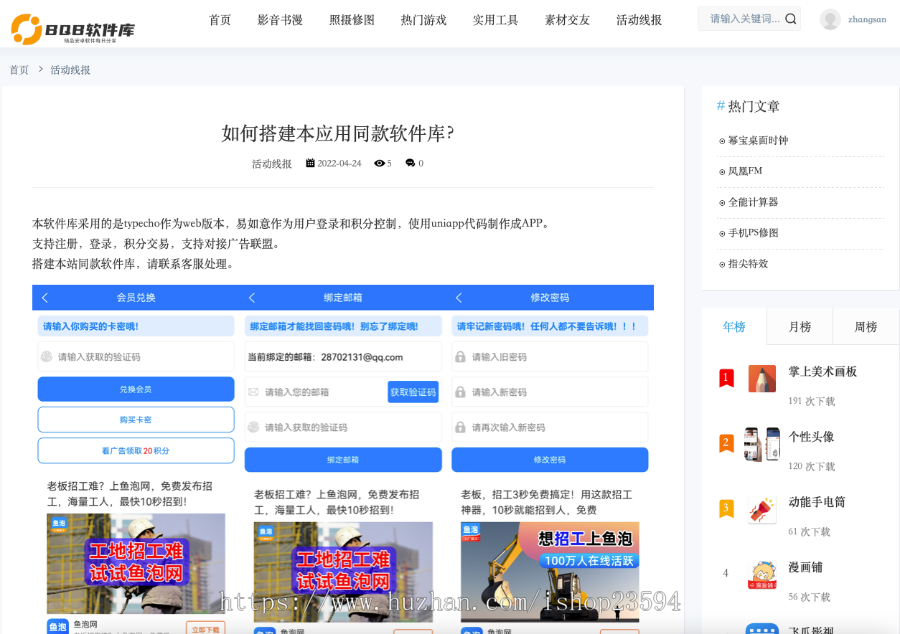Open 热门游戏 navigation item
This screenshot has width=900, height=634.
click(x=424, y=20)
